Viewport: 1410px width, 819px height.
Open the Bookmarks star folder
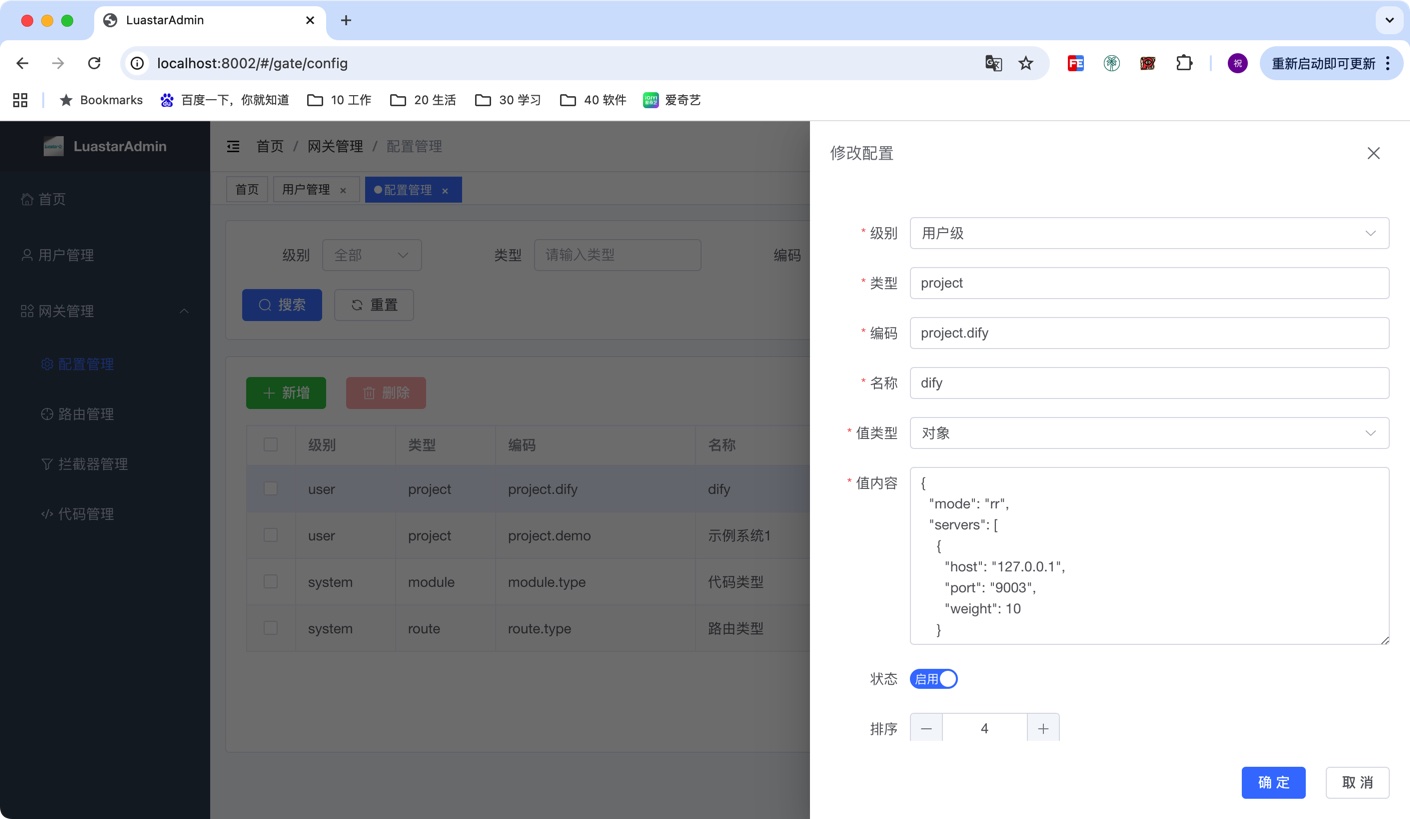101,100
